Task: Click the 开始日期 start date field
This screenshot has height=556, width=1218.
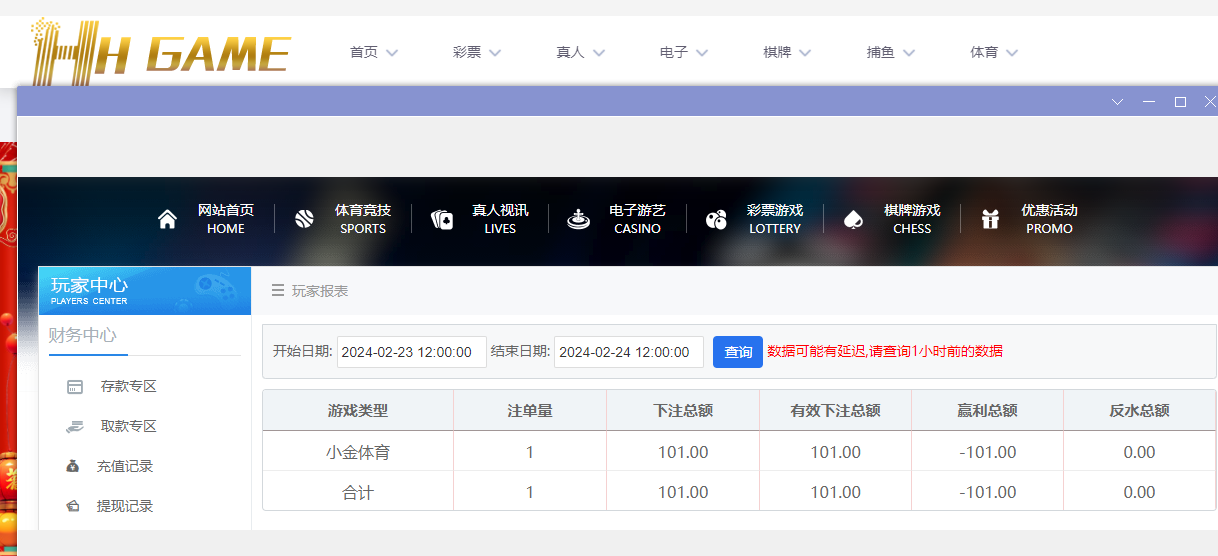Action: 411,352
